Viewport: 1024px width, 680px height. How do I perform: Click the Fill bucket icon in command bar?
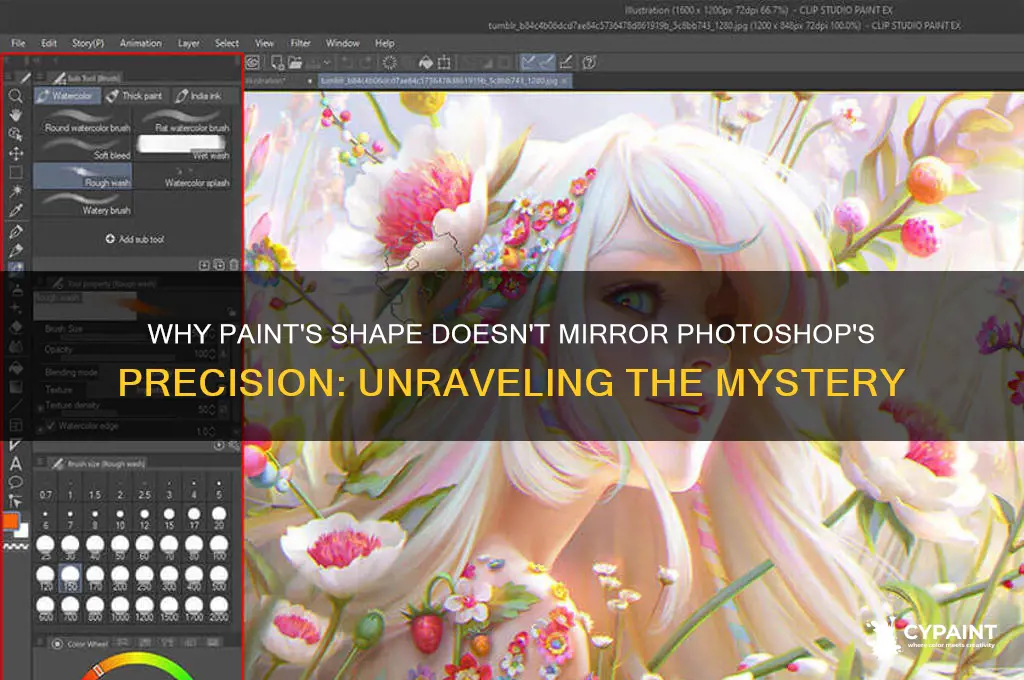pos(426,62)
